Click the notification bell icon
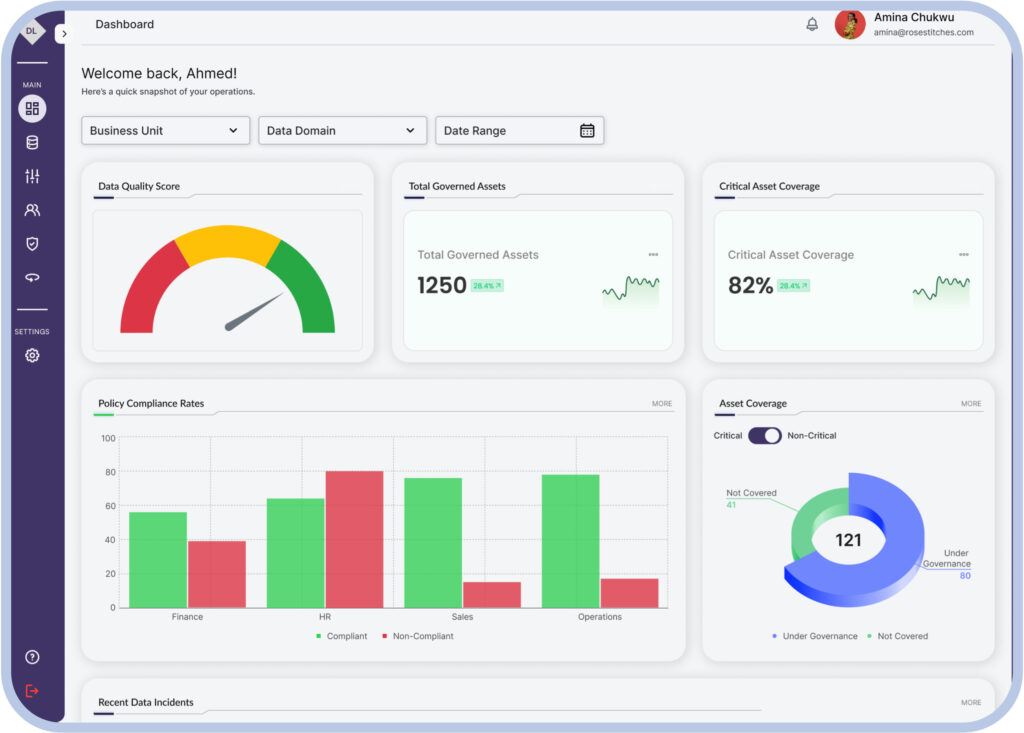The image size is (1024, 733). (810, 24)
